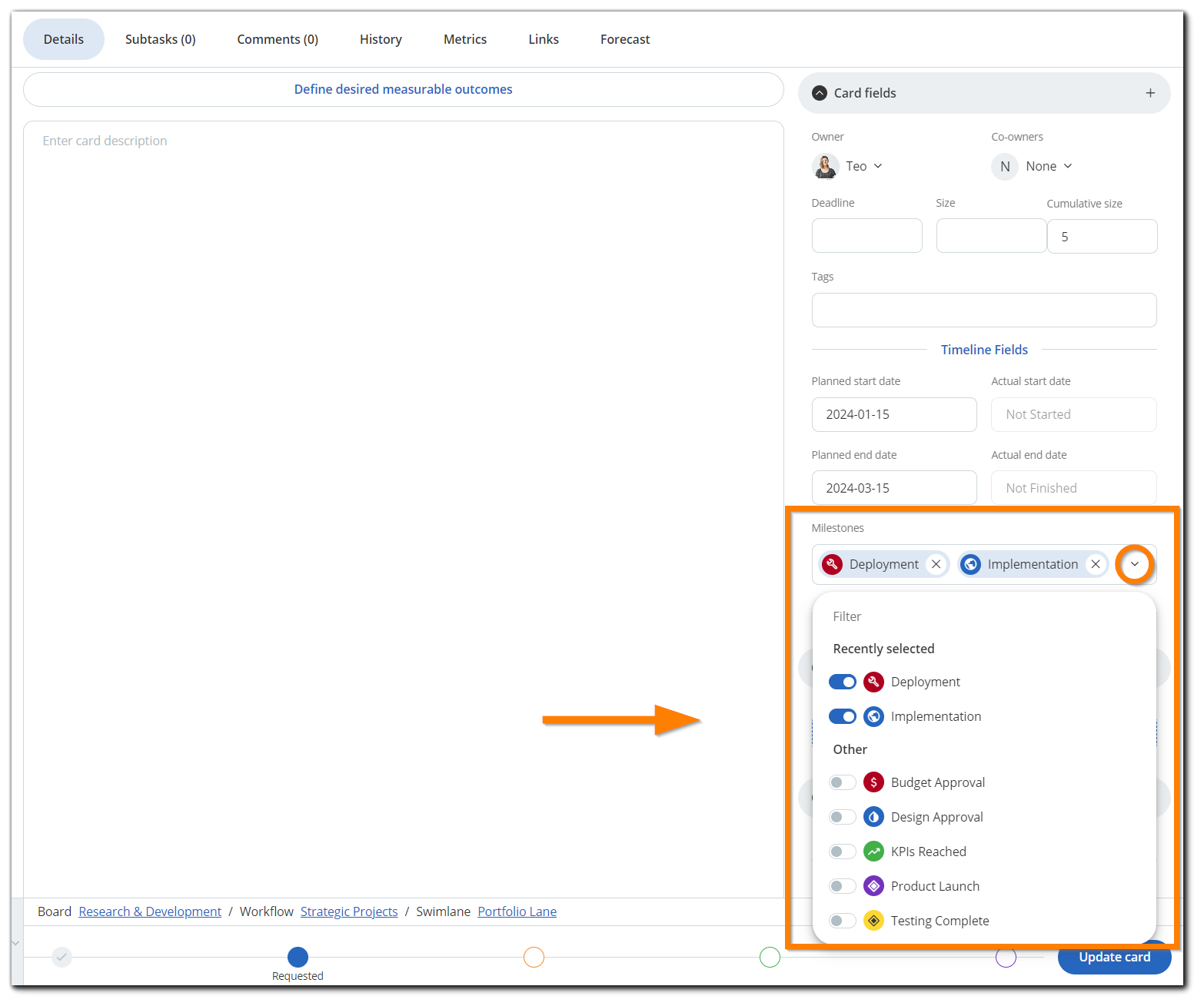Click the Product Launch diamond icon
1204x1006 pixels.
click(873, 886)
